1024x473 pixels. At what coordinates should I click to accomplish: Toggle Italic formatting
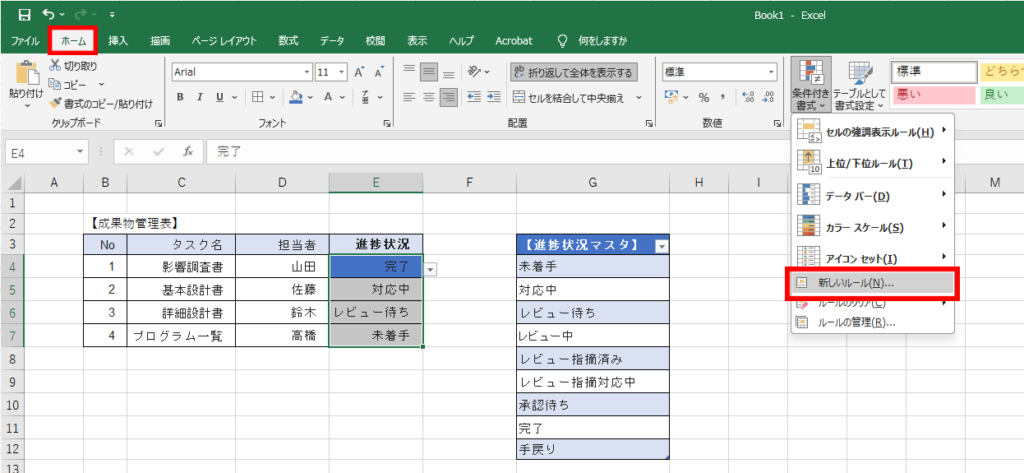201,97
